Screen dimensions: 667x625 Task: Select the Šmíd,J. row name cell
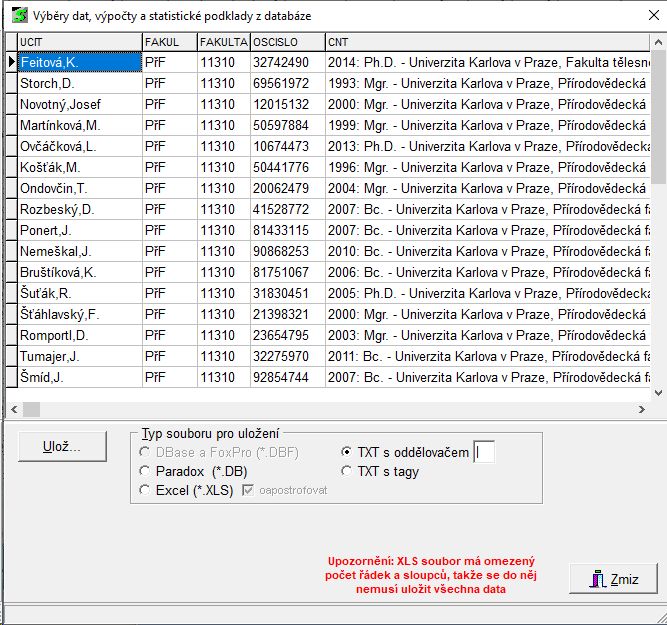79,377
